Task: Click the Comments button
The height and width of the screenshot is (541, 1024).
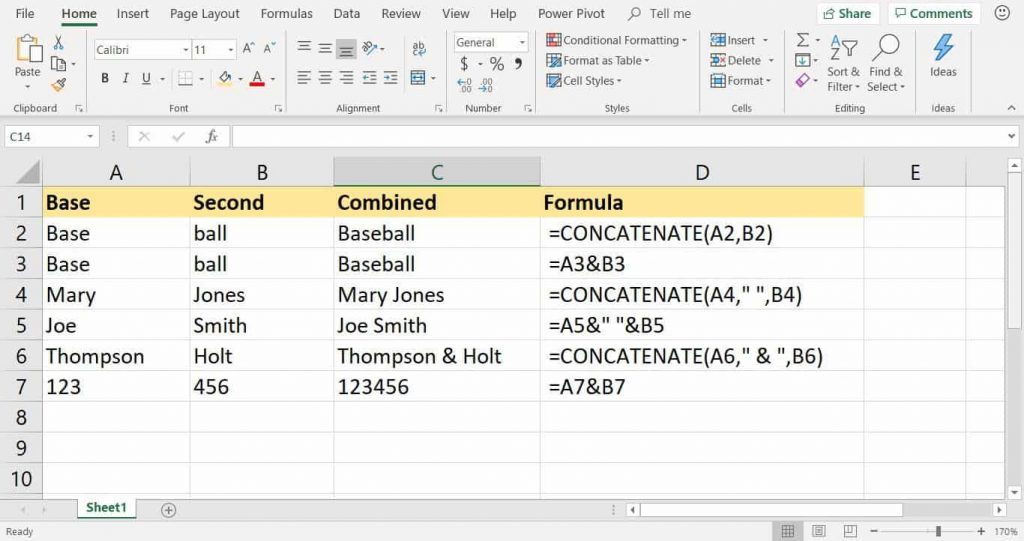Action: click(x=932, y=14)
